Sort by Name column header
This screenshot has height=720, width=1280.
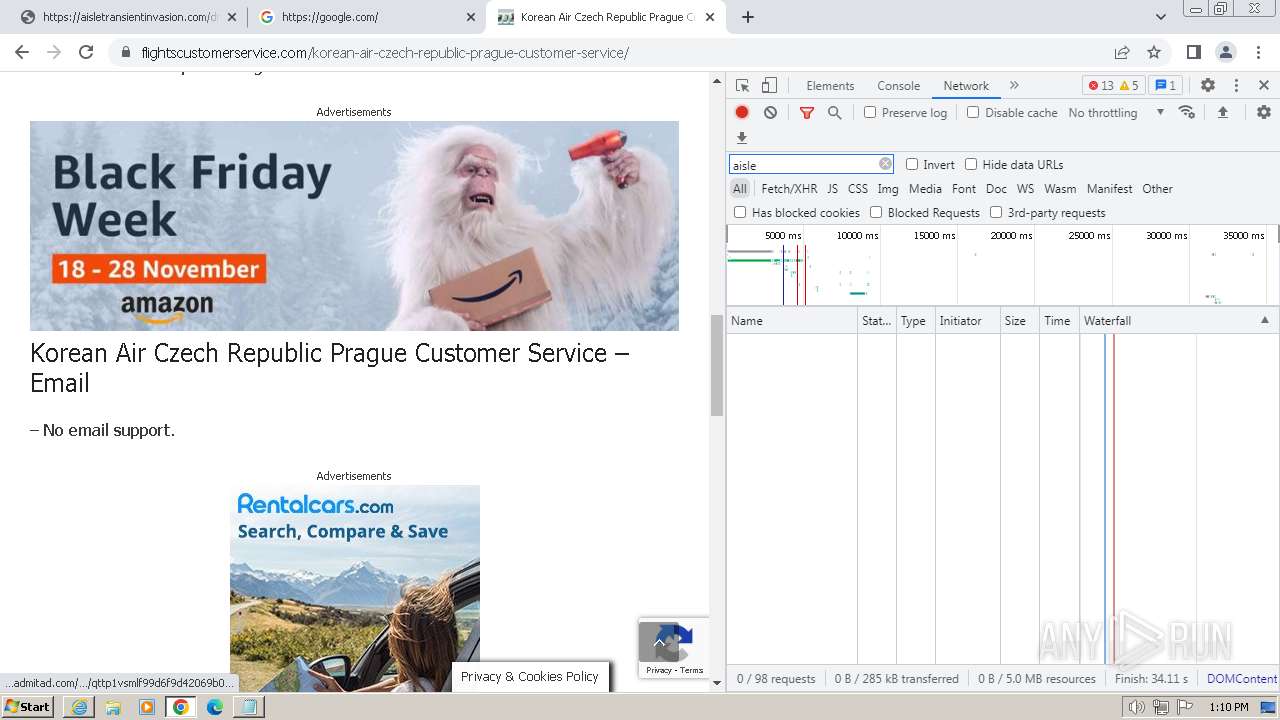click(792, 320)
